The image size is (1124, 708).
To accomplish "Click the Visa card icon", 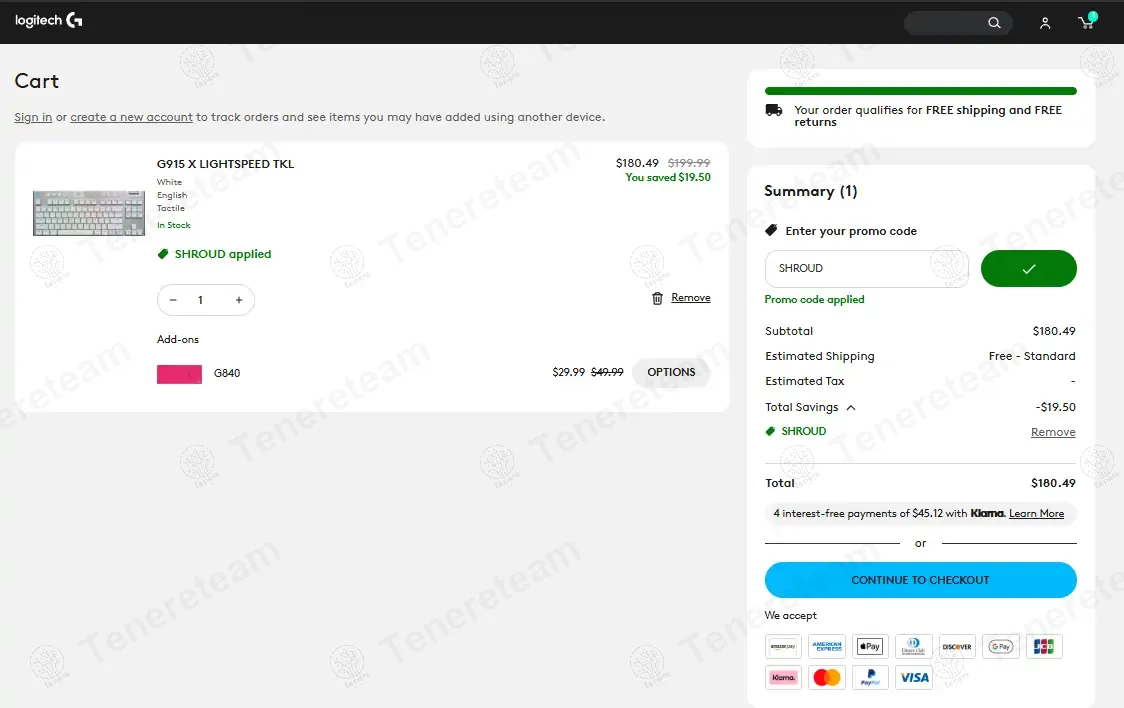I will pos(914,677).
